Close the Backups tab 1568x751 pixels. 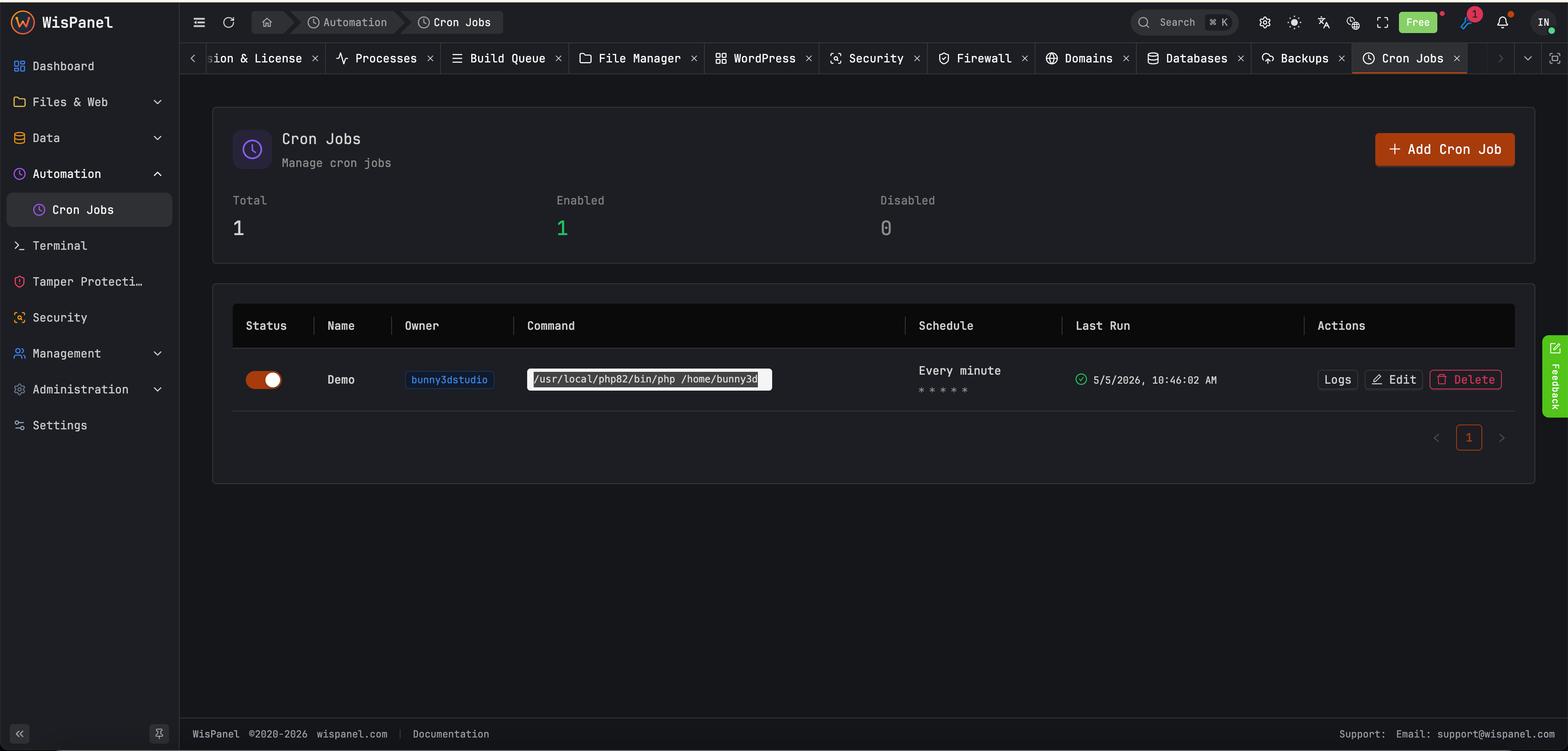pos(1341,58)
